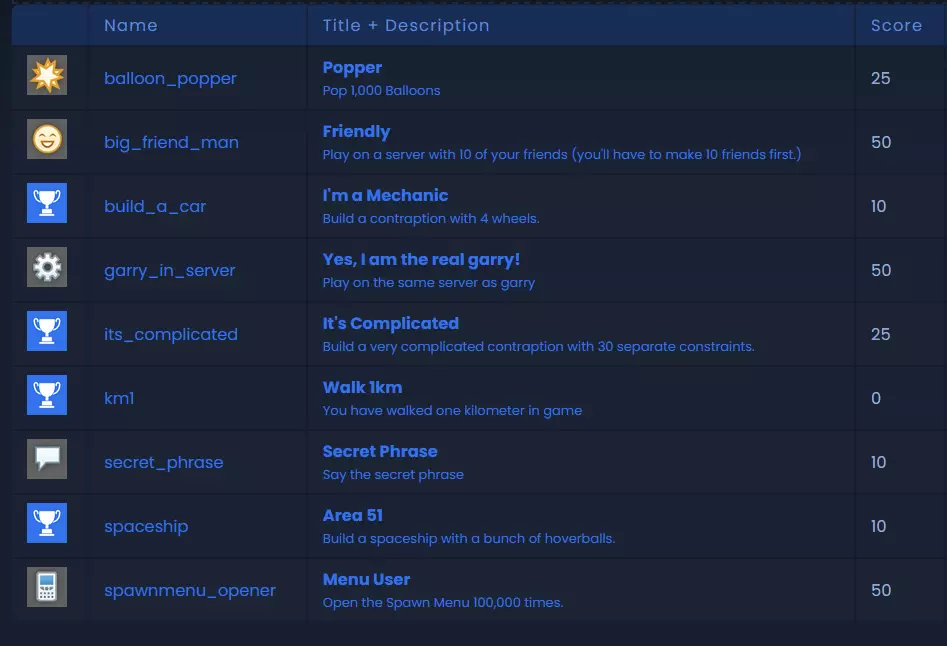Click score 0 in km1 row
947x646 pixels.
(x=876, y=398)
